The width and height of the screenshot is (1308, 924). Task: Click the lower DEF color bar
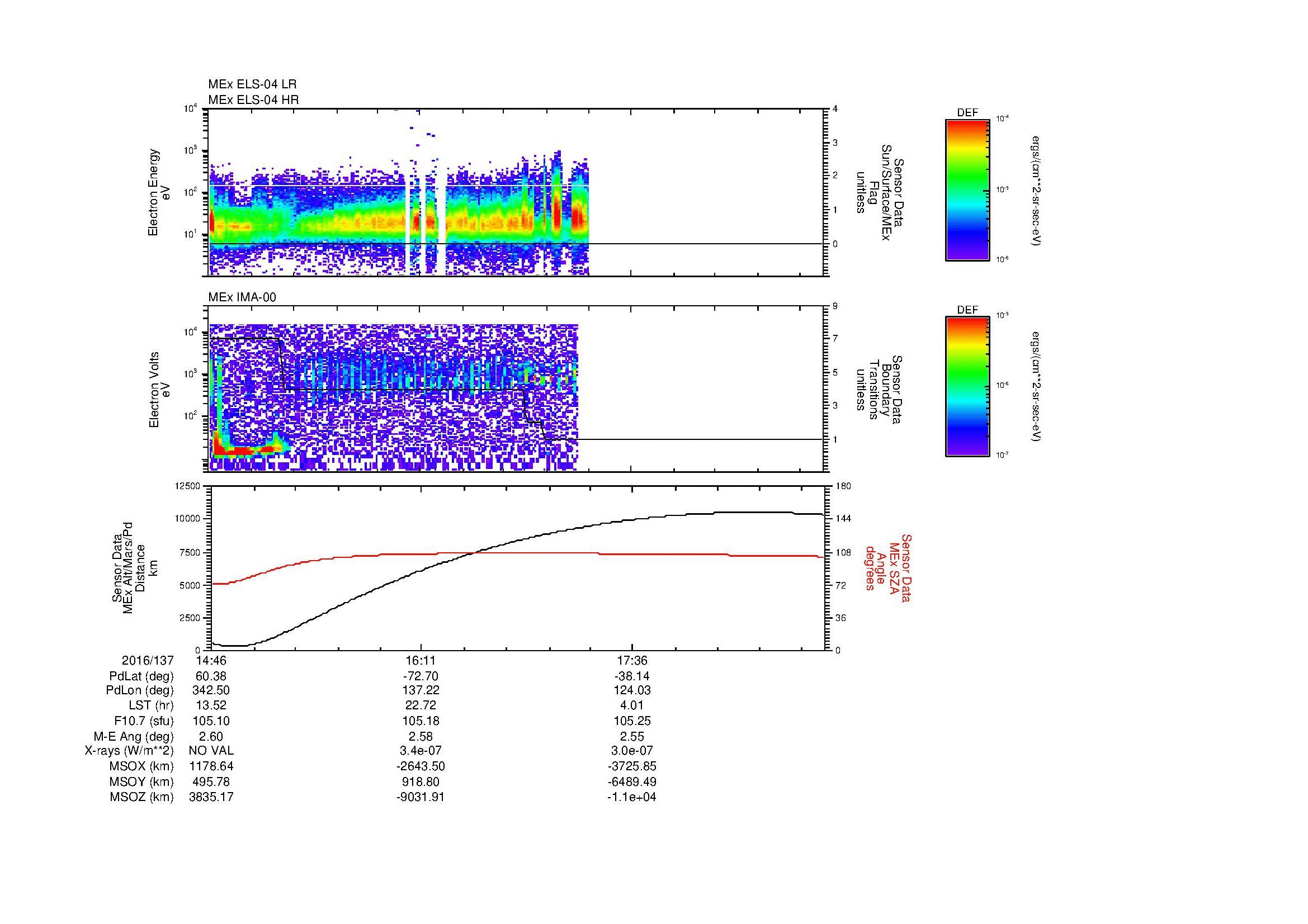tap(967, 387)
